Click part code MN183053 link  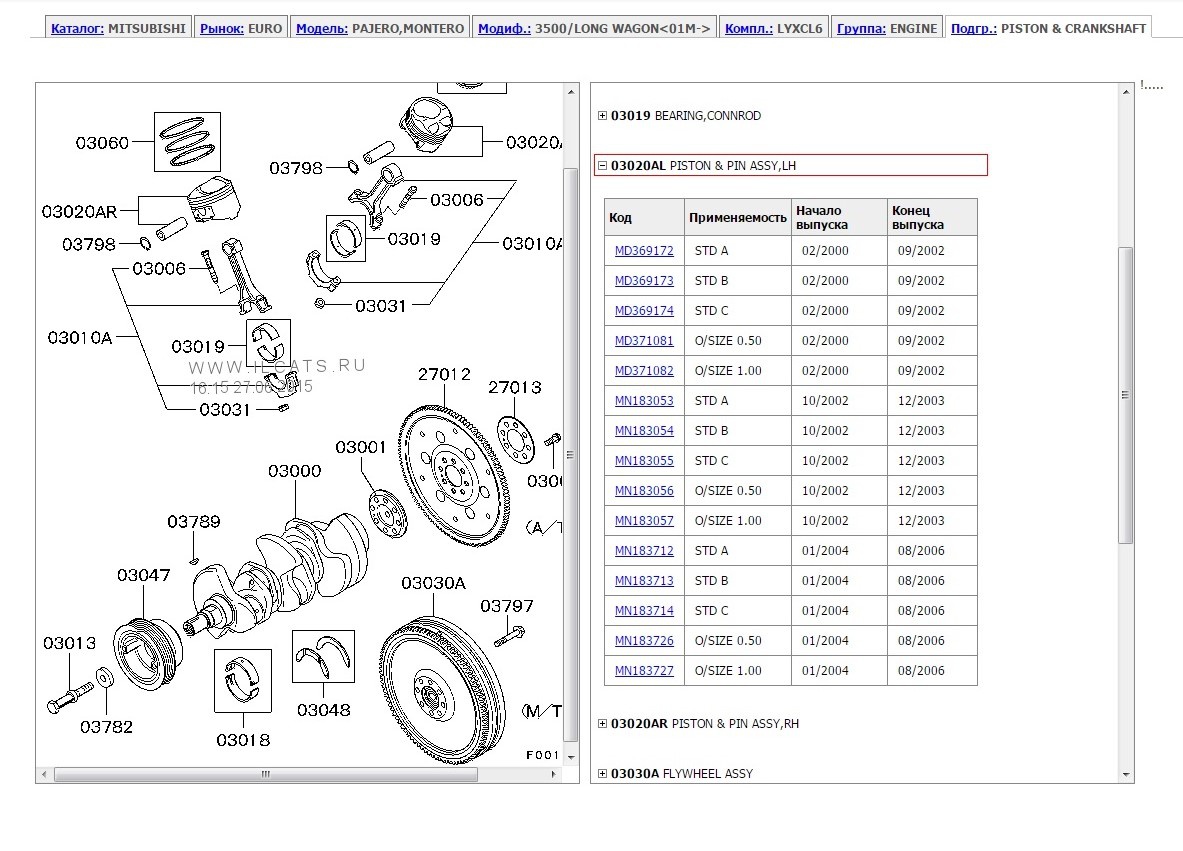[644, 401]
